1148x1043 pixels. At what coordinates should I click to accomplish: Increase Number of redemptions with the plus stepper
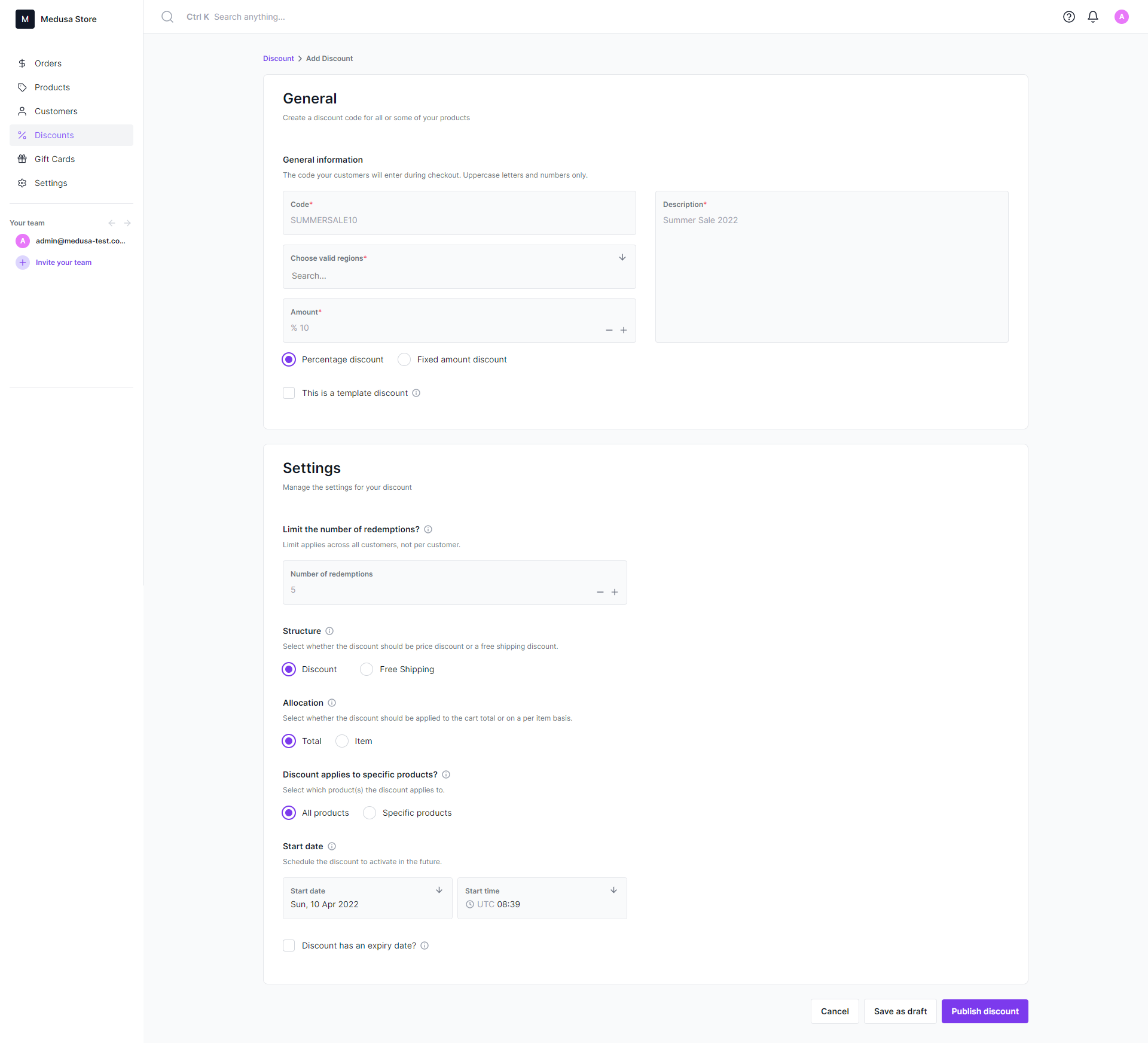615,591
